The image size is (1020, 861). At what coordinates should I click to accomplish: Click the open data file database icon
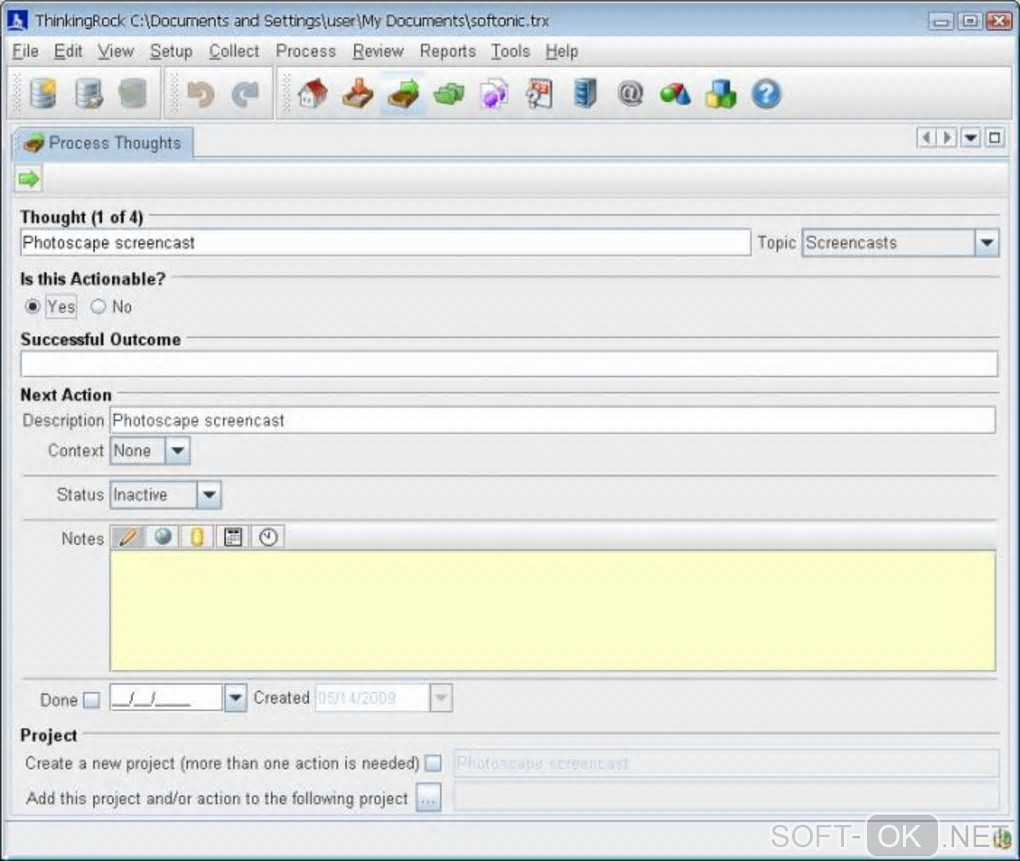pos(88,94)
